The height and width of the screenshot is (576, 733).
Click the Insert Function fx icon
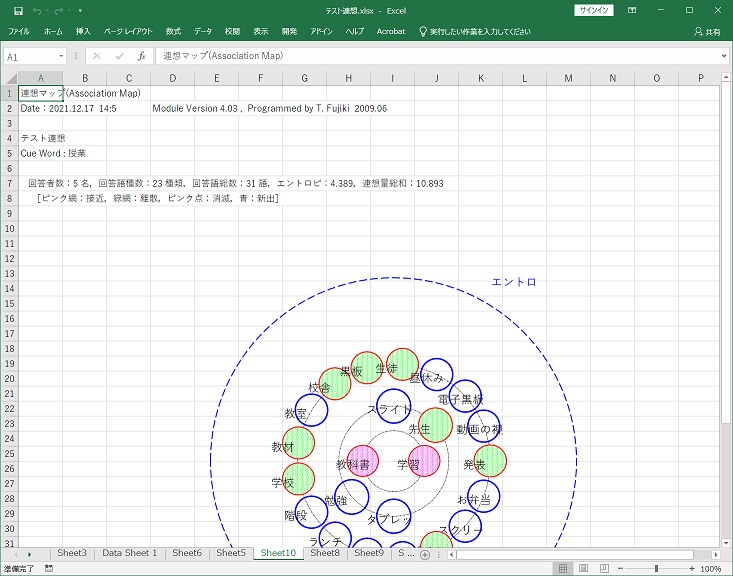tap(142, 57)
